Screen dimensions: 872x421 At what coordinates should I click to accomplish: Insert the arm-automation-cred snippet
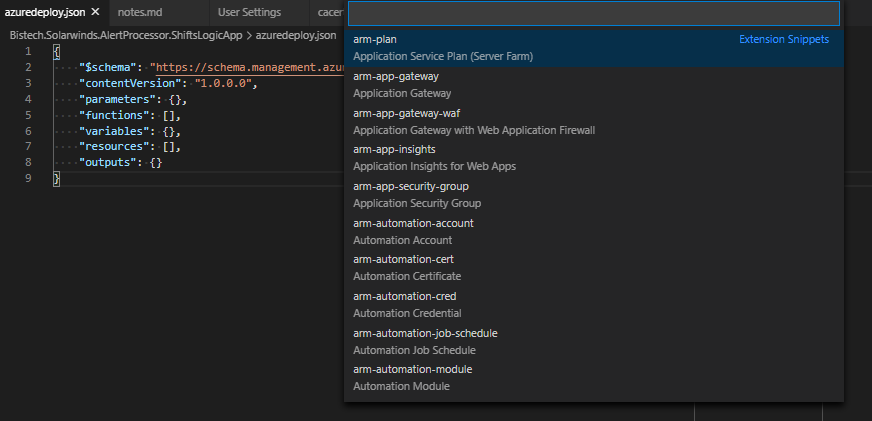(x=593, y=304)
